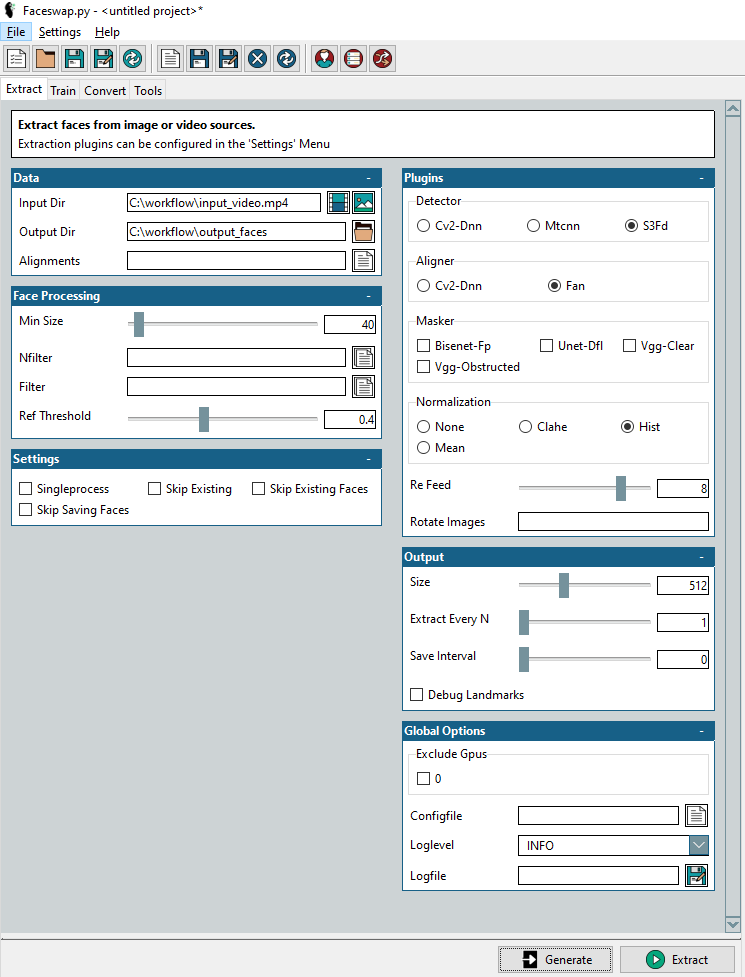Open a project with the folder icon
Image resolution: width=745 pixels, height=977 pixels.
(x=45, y=59)
